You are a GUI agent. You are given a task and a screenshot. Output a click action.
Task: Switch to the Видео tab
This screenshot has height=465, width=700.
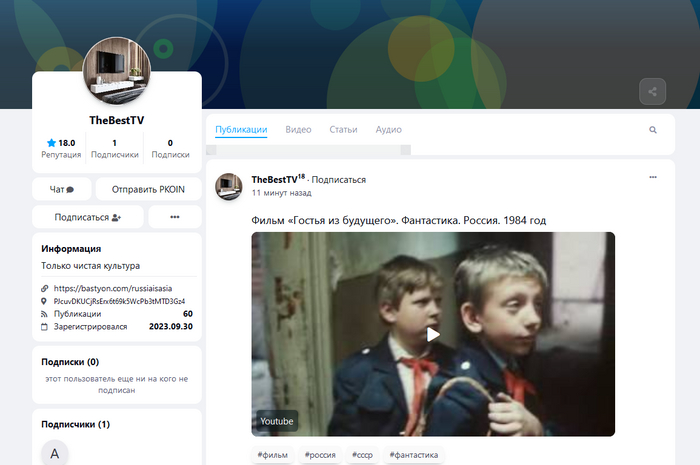pyautogui.click(x=298, y=129)
